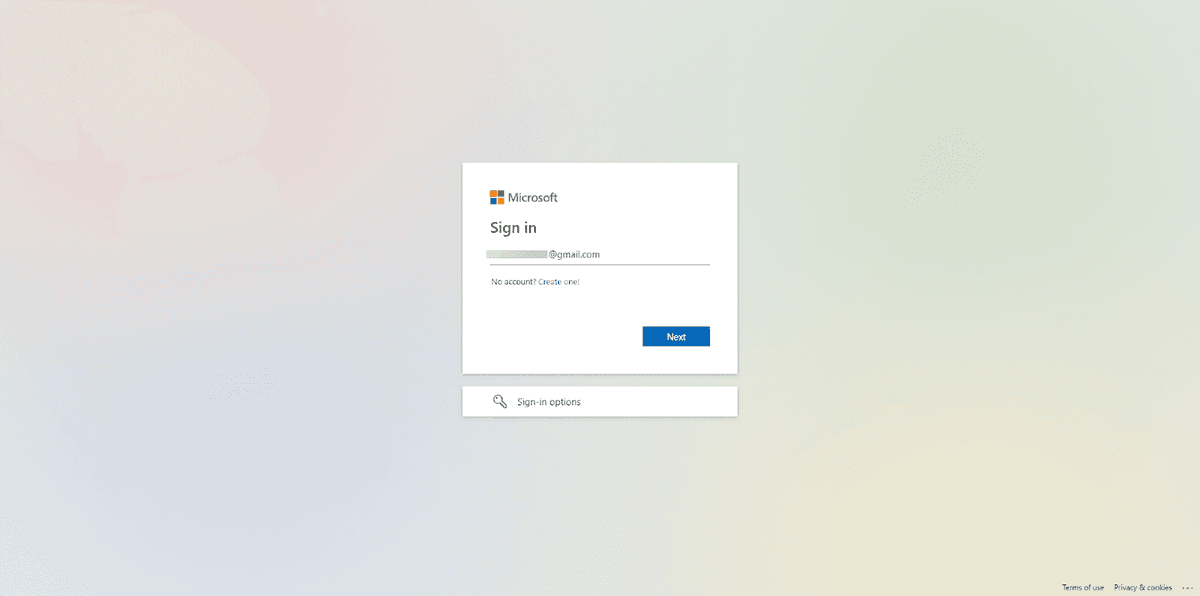
Task: Click the Microsoft wordmark text
Action: [533, 198]
